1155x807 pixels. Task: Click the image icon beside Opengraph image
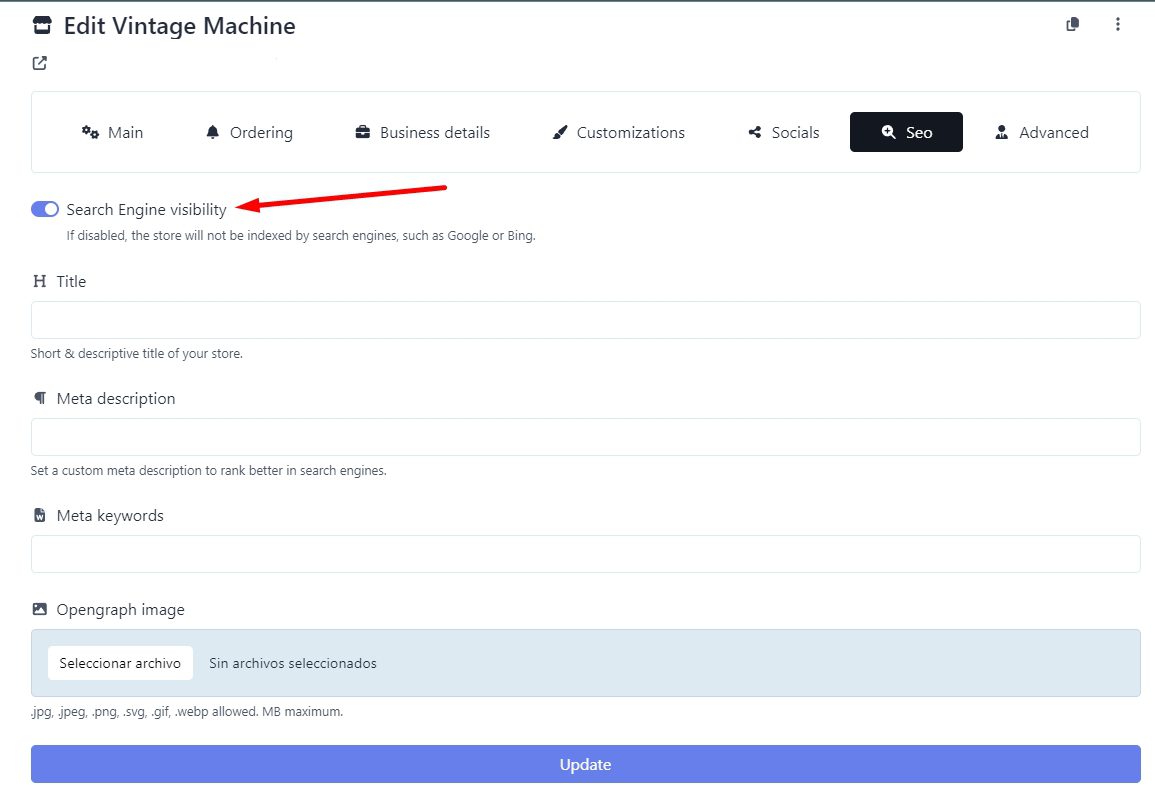[x=40, y=610]
